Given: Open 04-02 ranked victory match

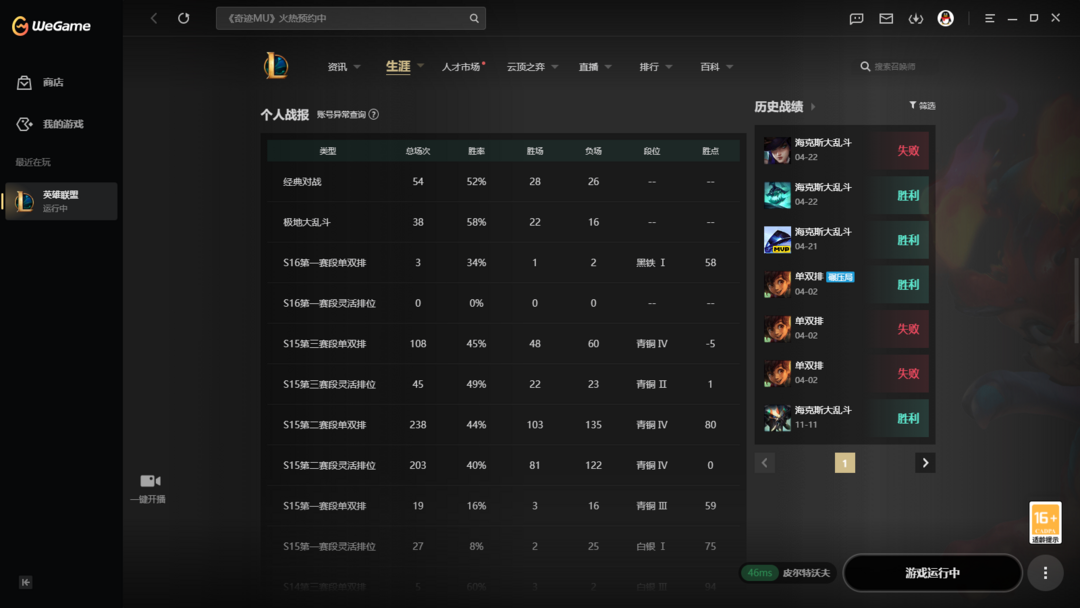Looking at the screenshot, I should [846, 284].
